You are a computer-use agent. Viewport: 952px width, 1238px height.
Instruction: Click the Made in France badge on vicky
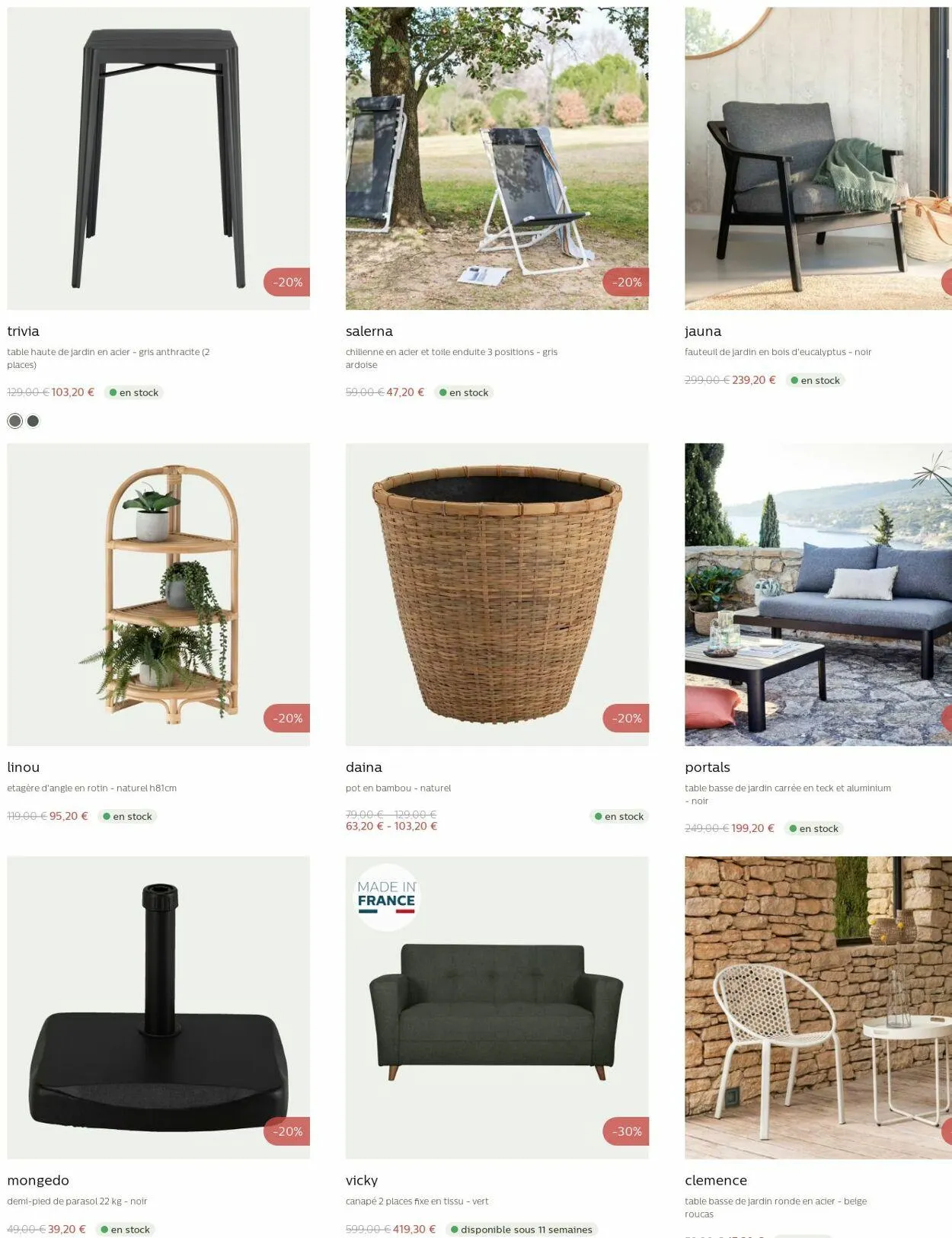pos(387,897)
